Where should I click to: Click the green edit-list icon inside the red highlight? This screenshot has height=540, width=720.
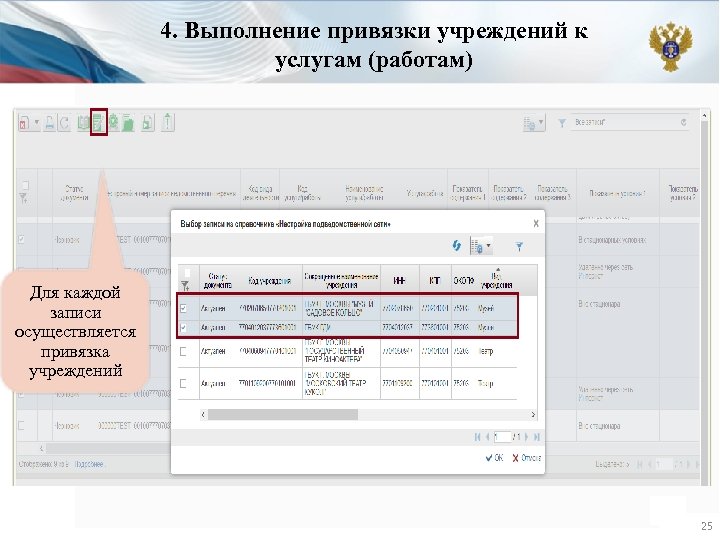pos(98,123)
